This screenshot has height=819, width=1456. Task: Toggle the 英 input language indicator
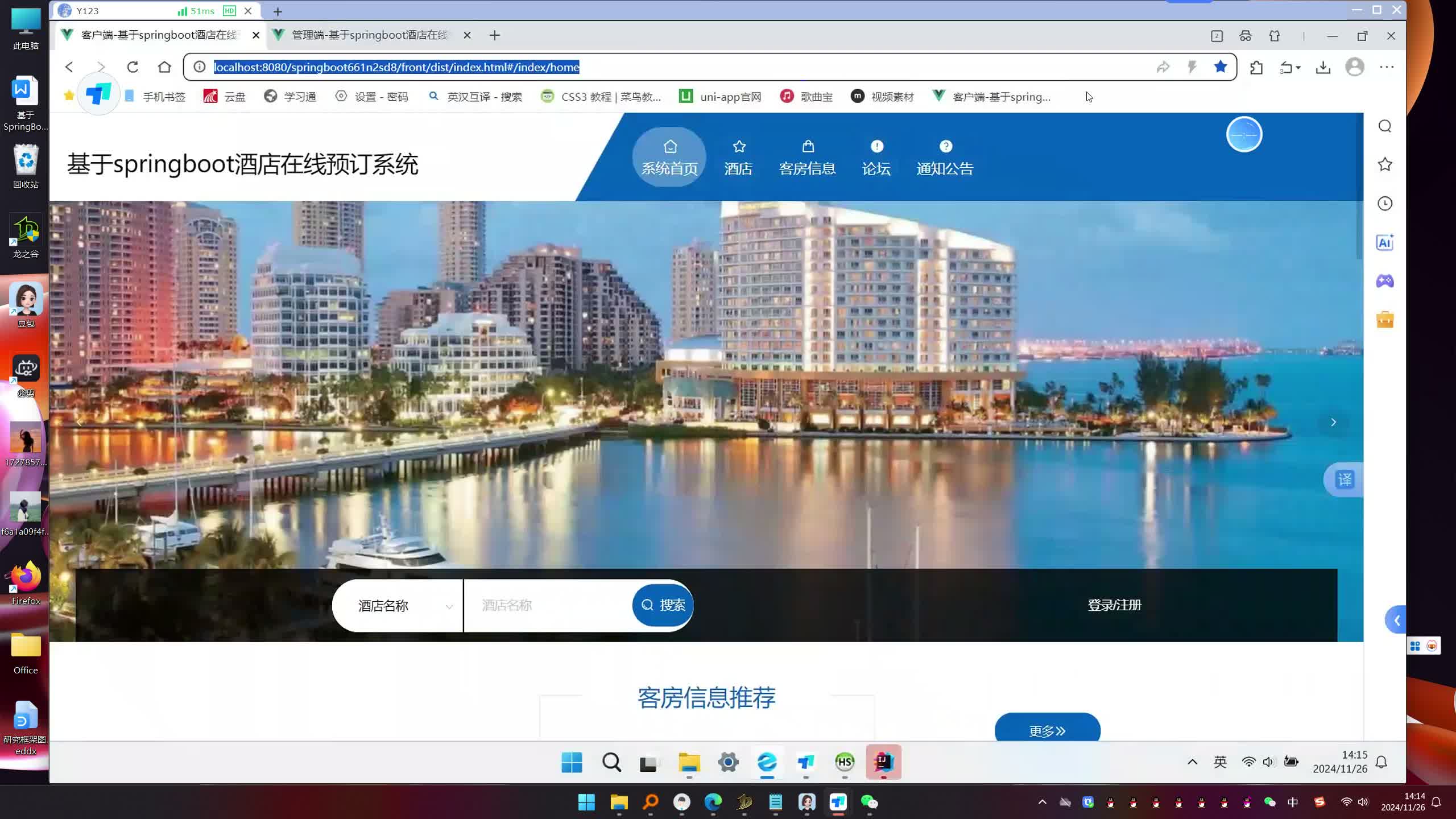point(1220,762)
